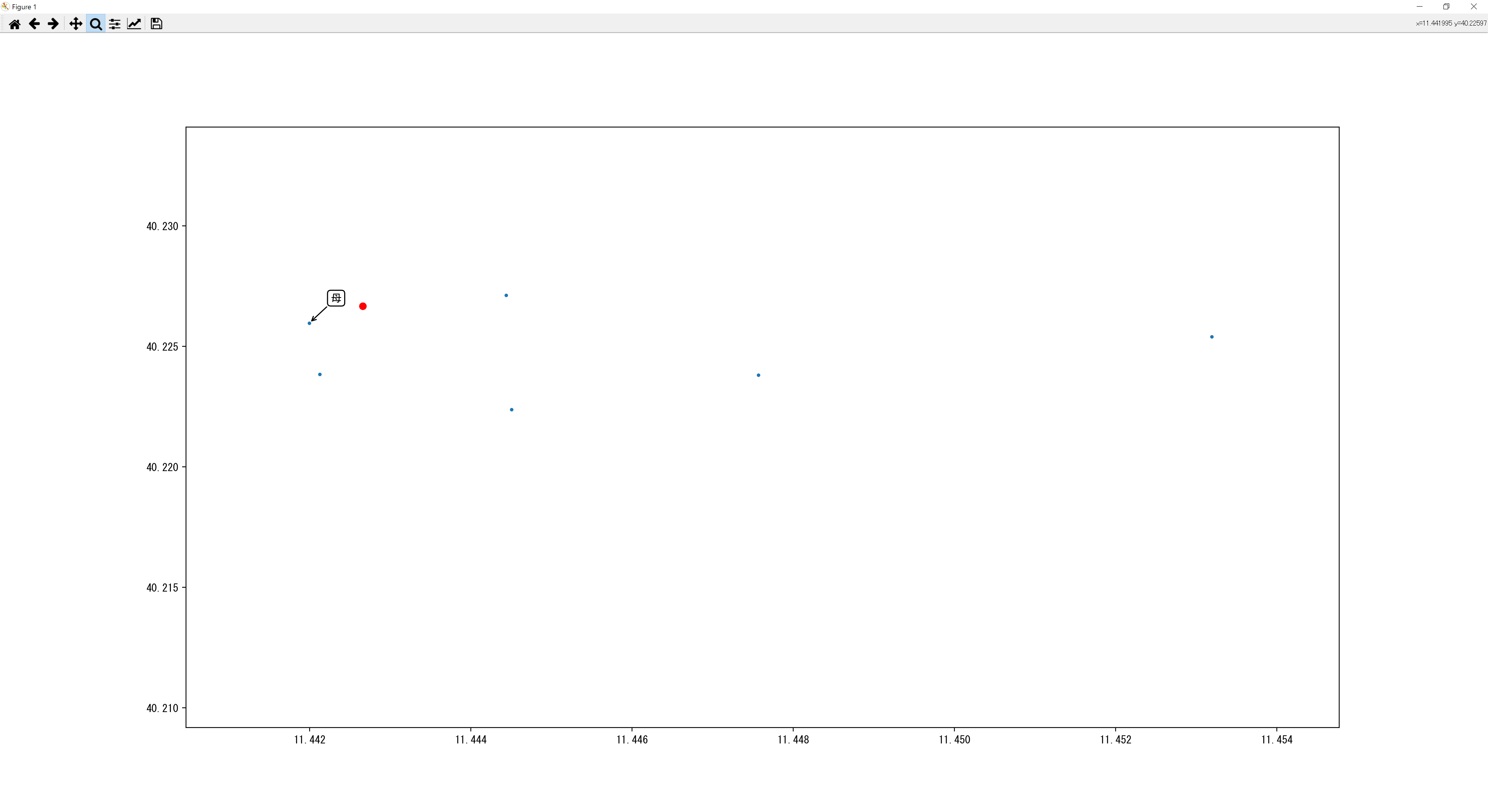This screenshot has height=812, width=1488.
Task: Click the 40.220 y-axis tick label
Action: click(x=162, y=467)
